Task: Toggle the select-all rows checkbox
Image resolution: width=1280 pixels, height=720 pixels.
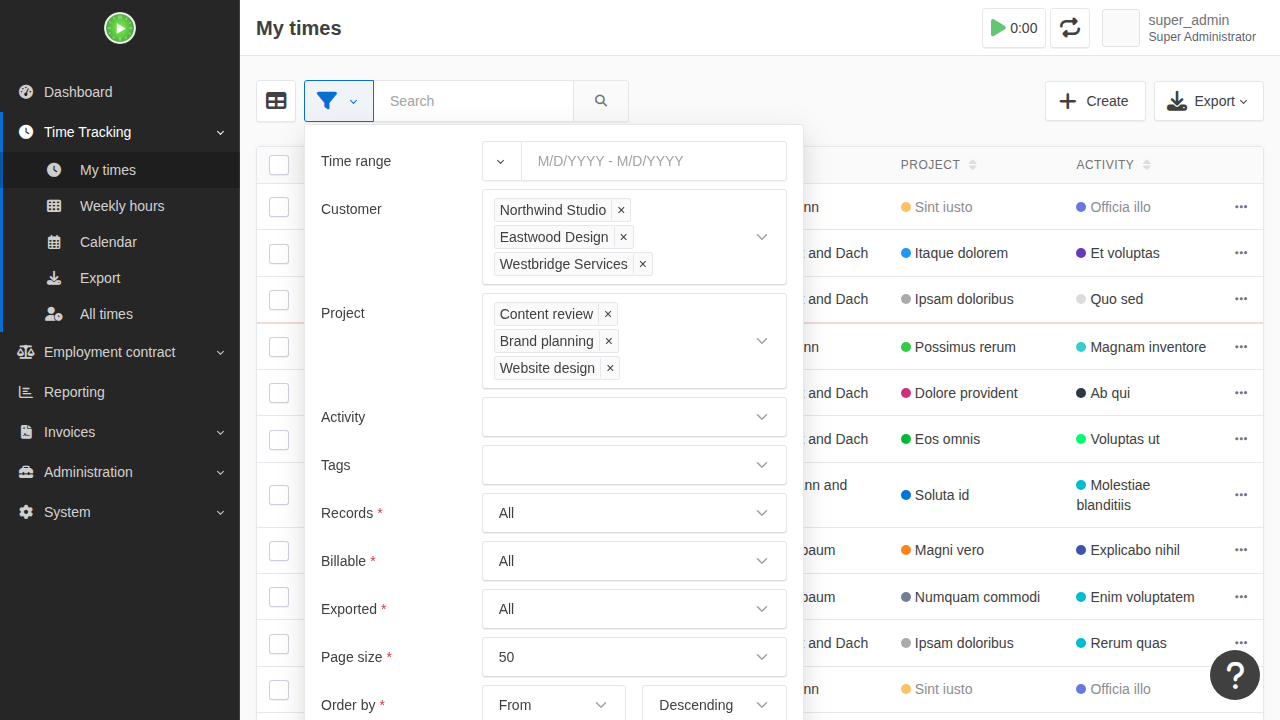Action: pos(279,165)
